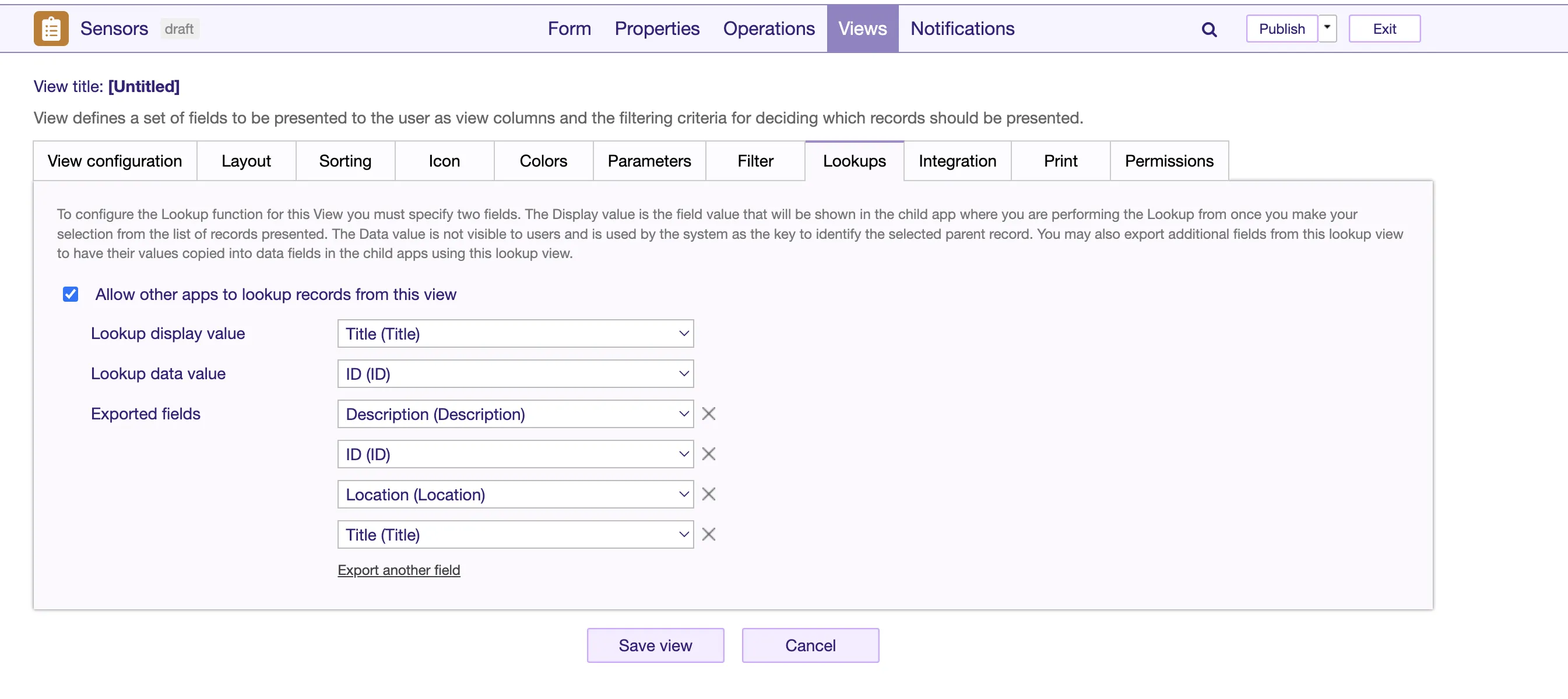Switch to the Colors tab

pos(543,161)
